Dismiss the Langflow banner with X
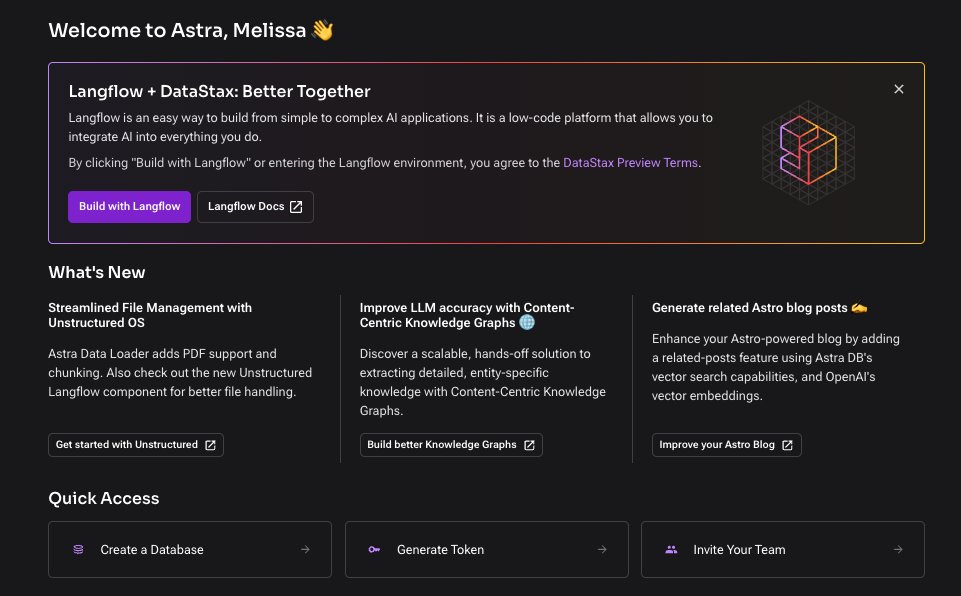 tap(898, 90)
